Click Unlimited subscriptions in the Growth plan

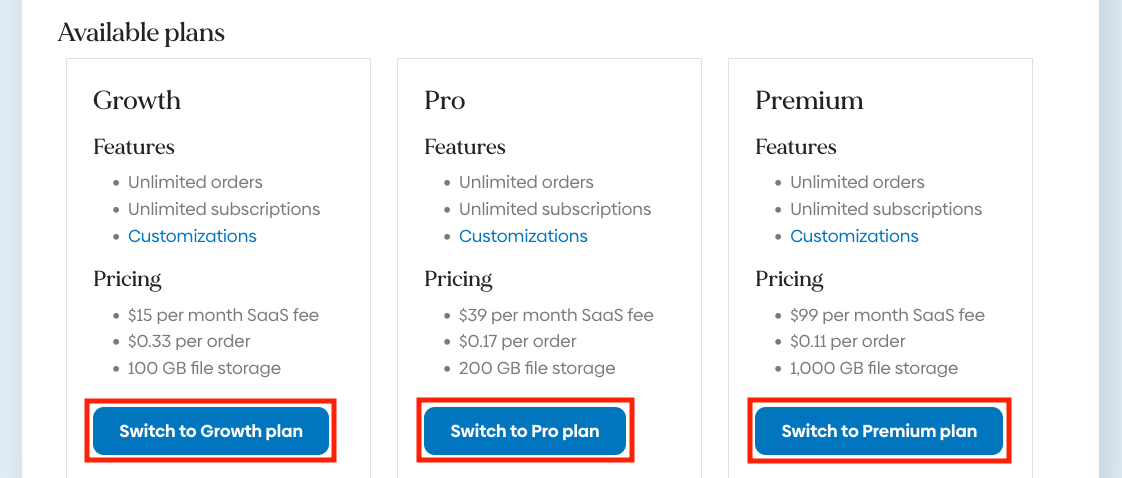coord(224,209)
